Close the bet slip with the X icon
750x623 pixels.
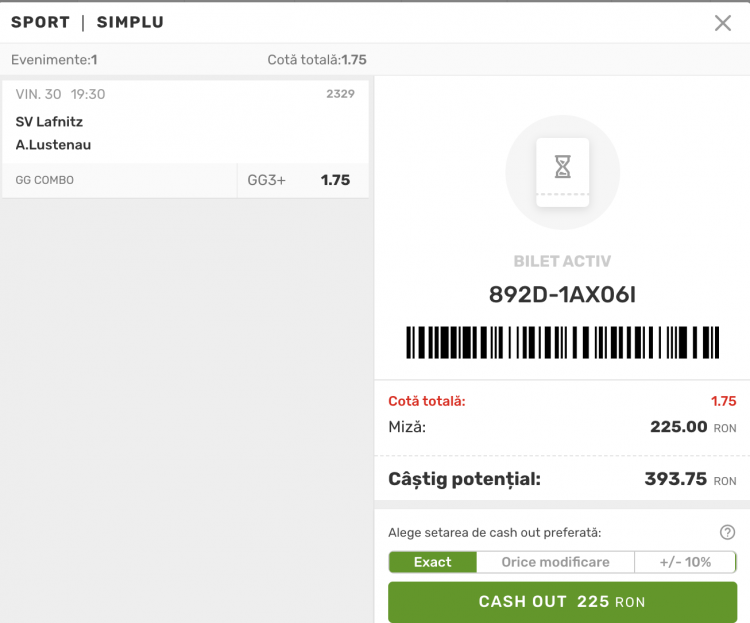click(723, 23)
